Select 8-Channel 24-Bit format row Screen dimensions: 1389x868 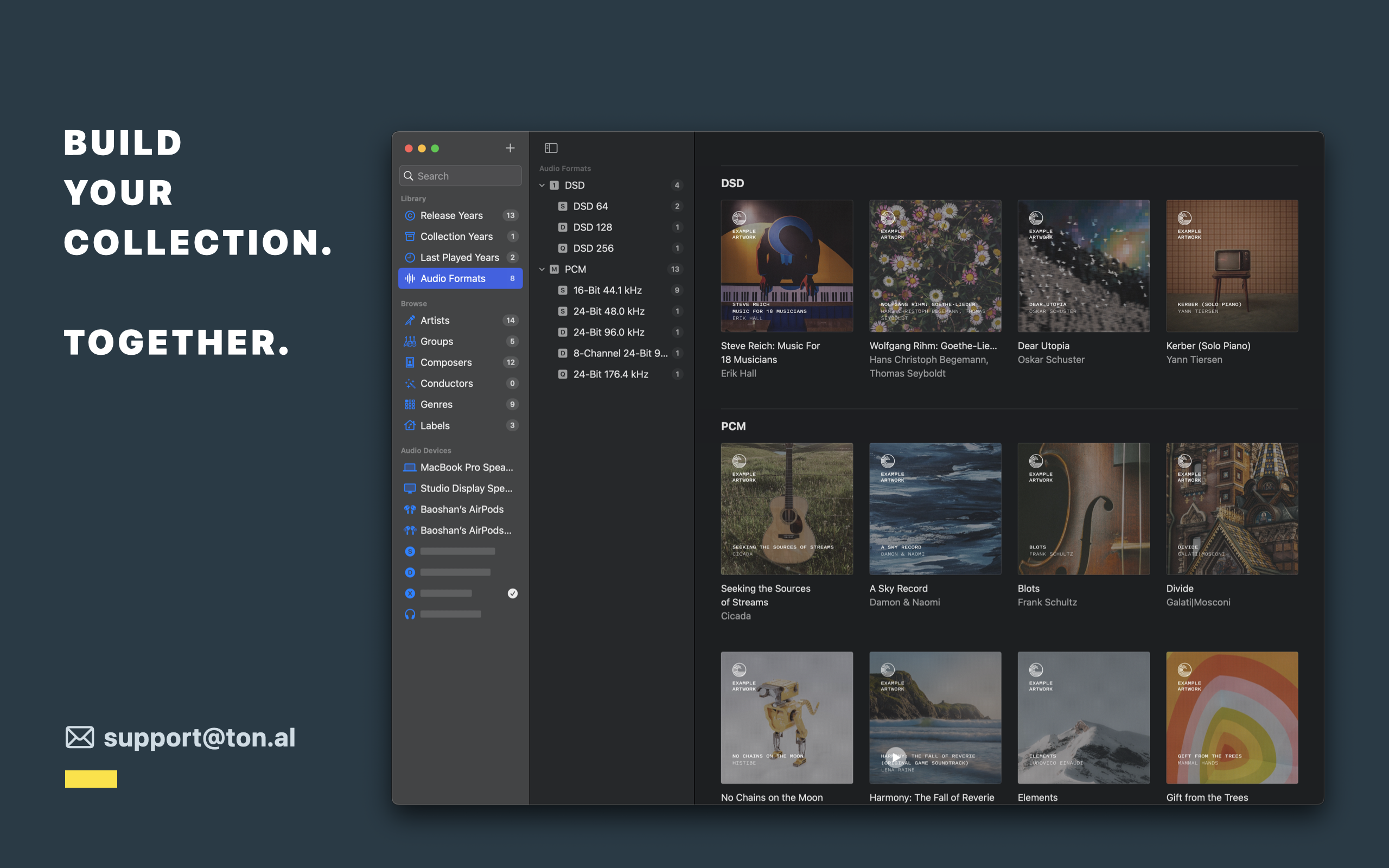click(x=612, y=353)
